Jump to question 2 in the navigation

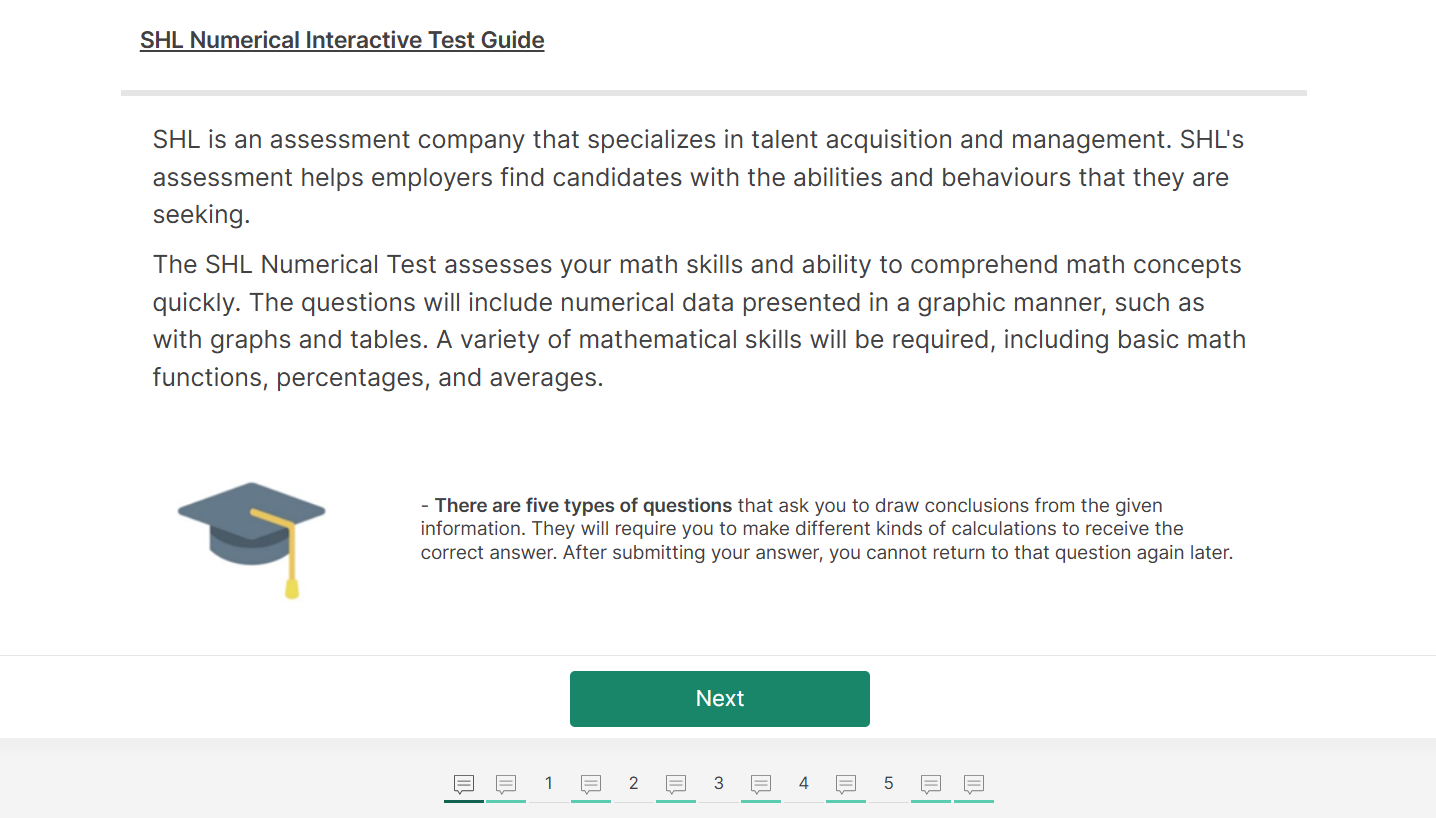click(x=633, y=784)
